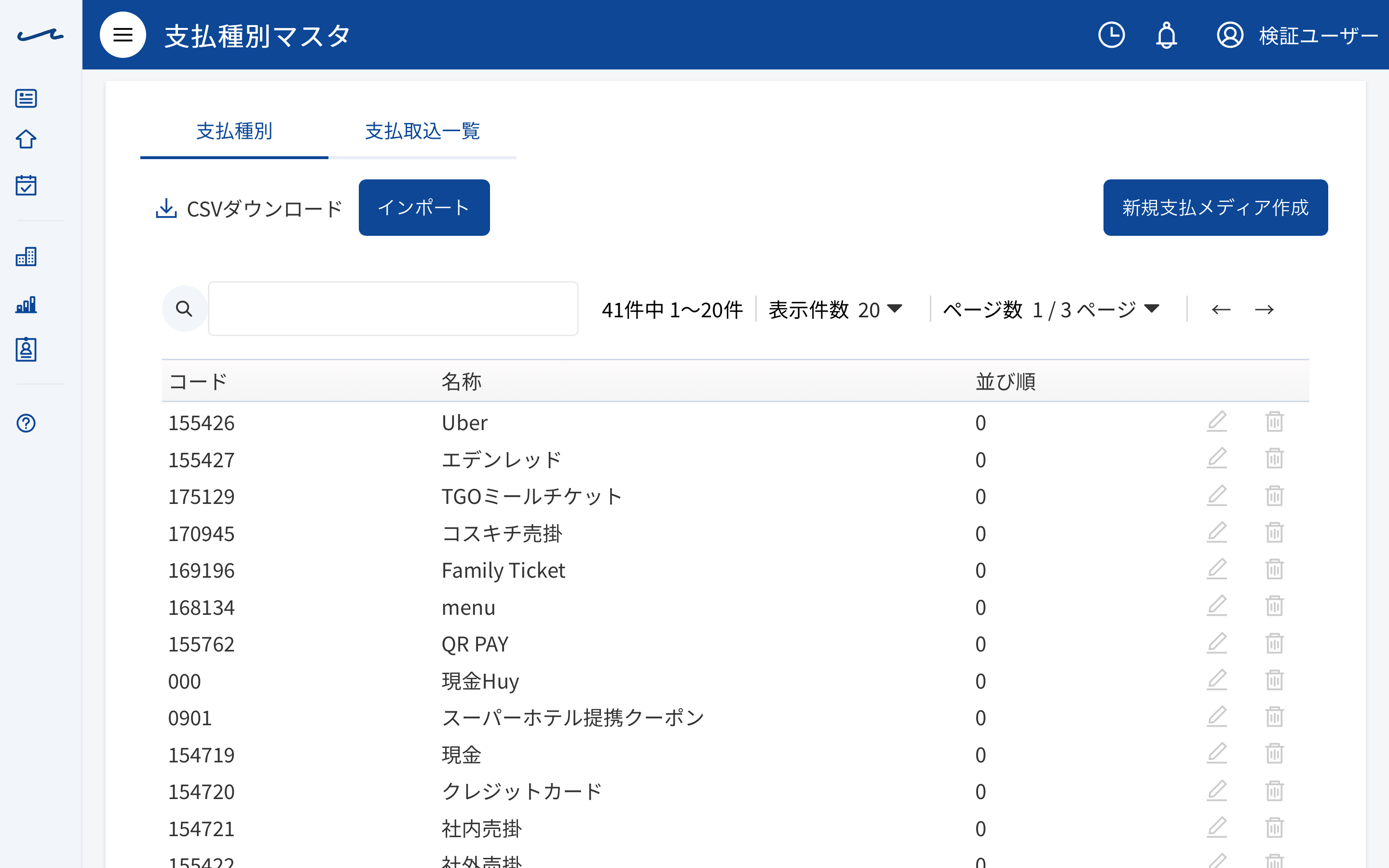Edit the コスキチ売掛 row
The image size is (1389, 868).
pyautogui.click(x=1217, y=533)
